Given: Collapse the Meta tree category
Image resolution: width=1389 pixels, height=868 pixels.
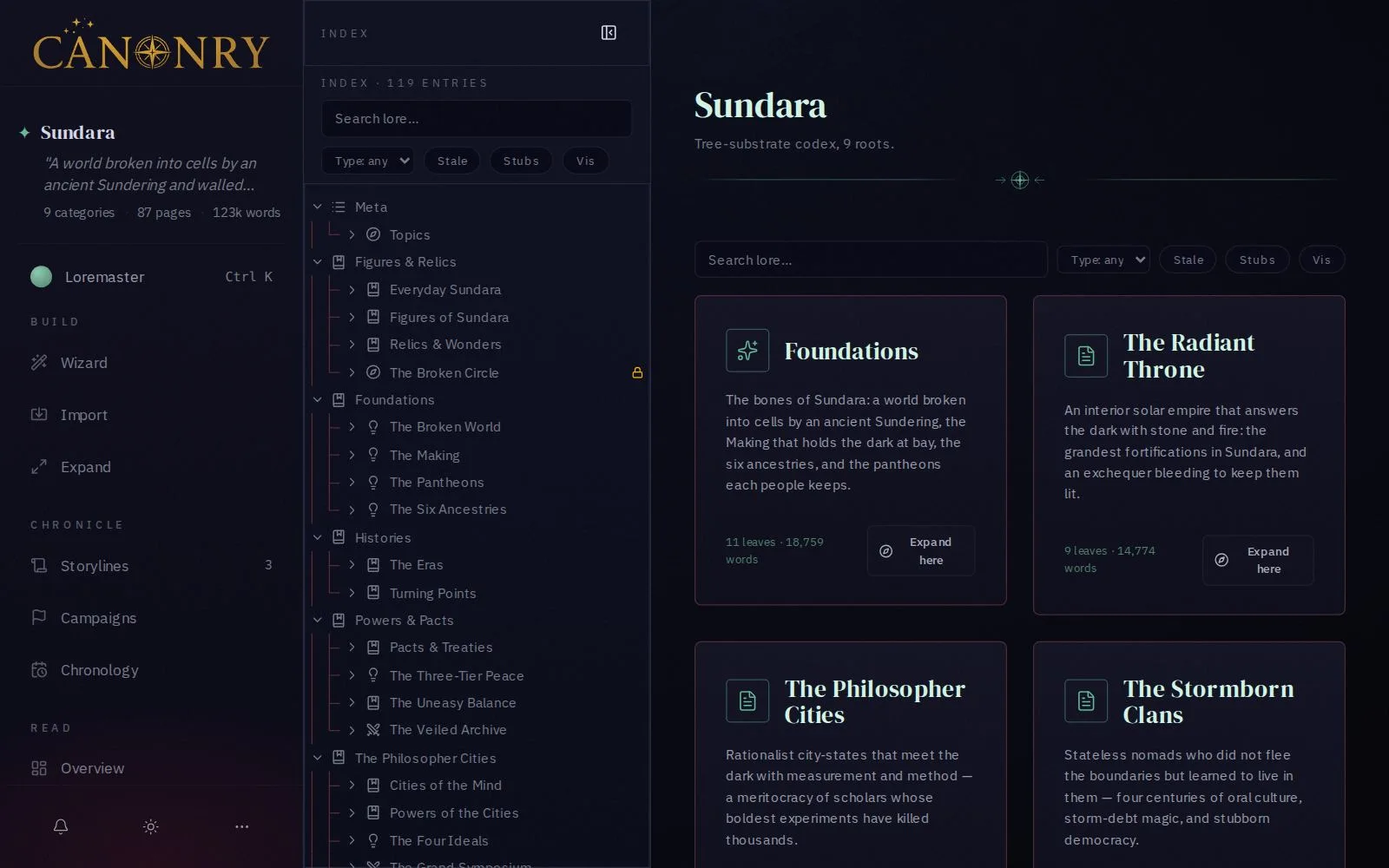Looking at the screenshot, I should [318, 207].
